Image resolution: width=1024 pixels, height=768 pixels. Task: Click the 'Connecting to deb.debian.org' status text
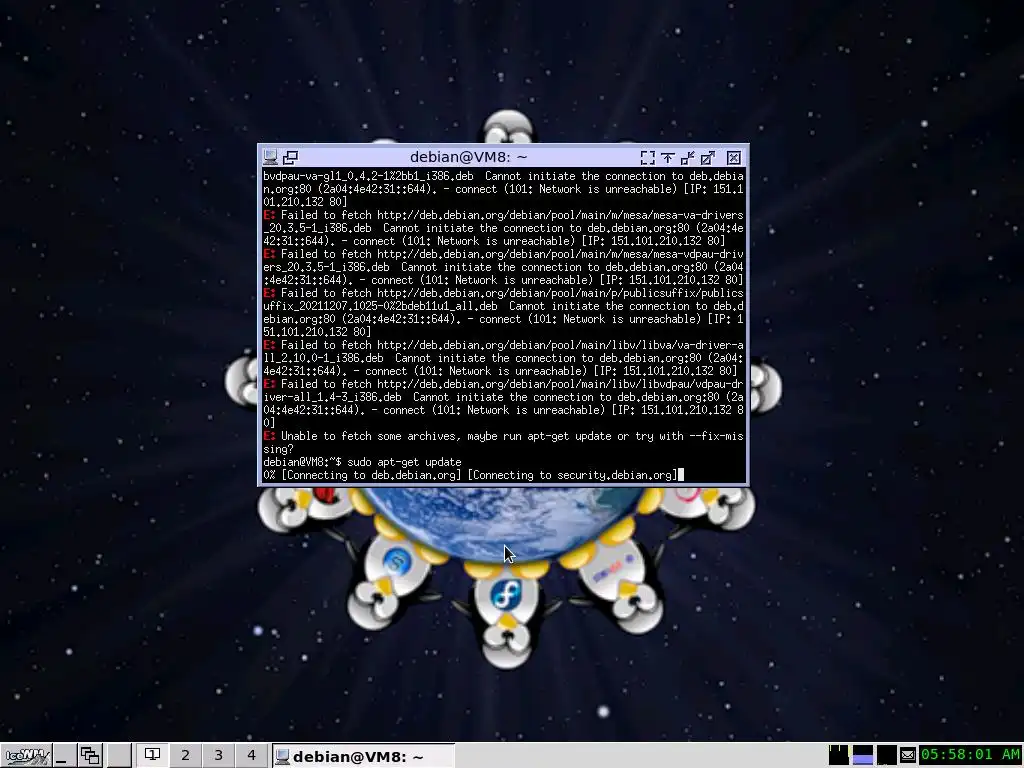coord(371,475)
